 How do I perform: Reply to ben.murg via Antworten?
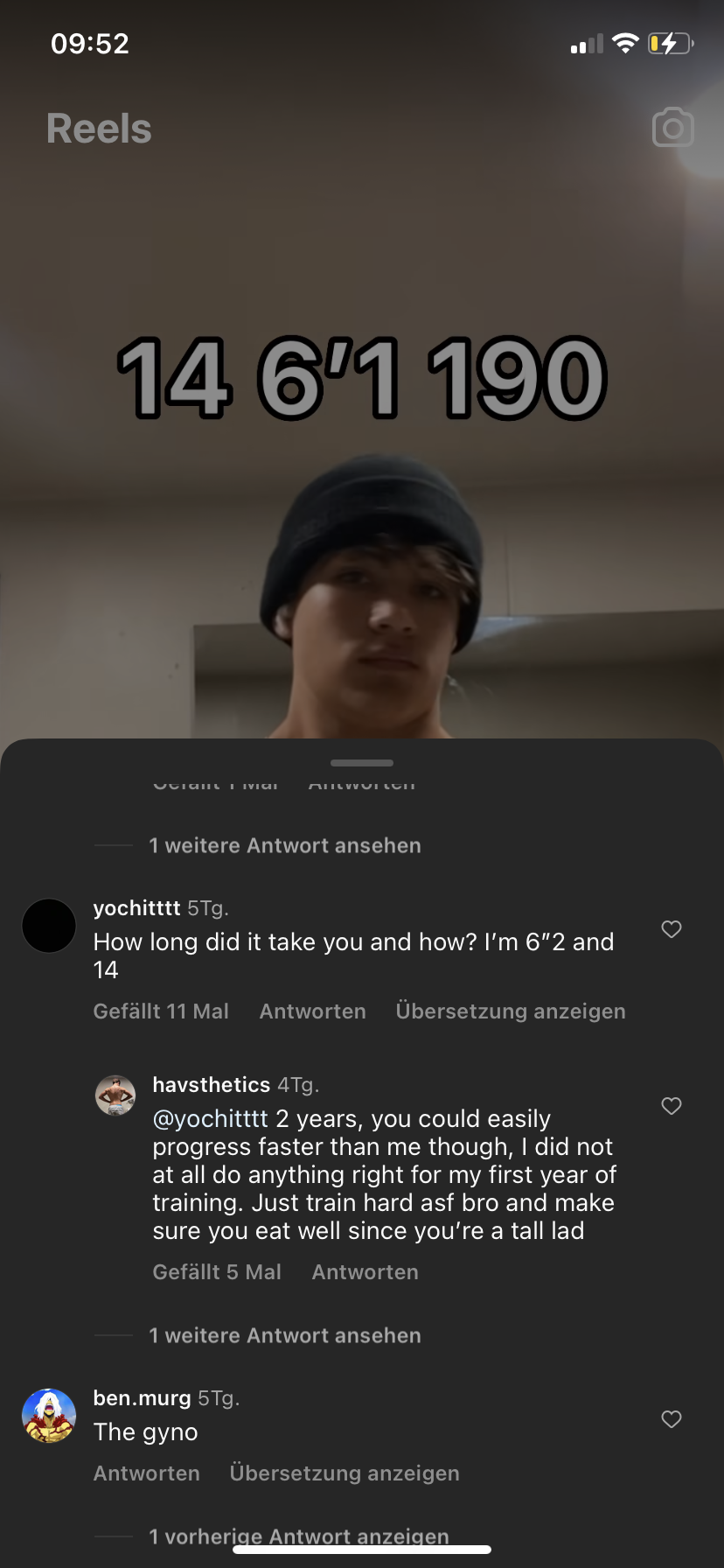point(147,1473)
